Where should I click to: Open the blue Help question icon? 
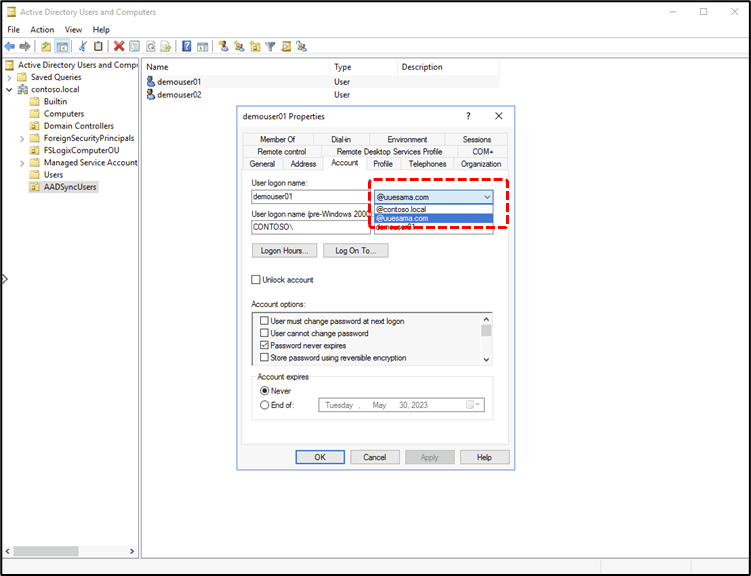click(x=187, y=46)
